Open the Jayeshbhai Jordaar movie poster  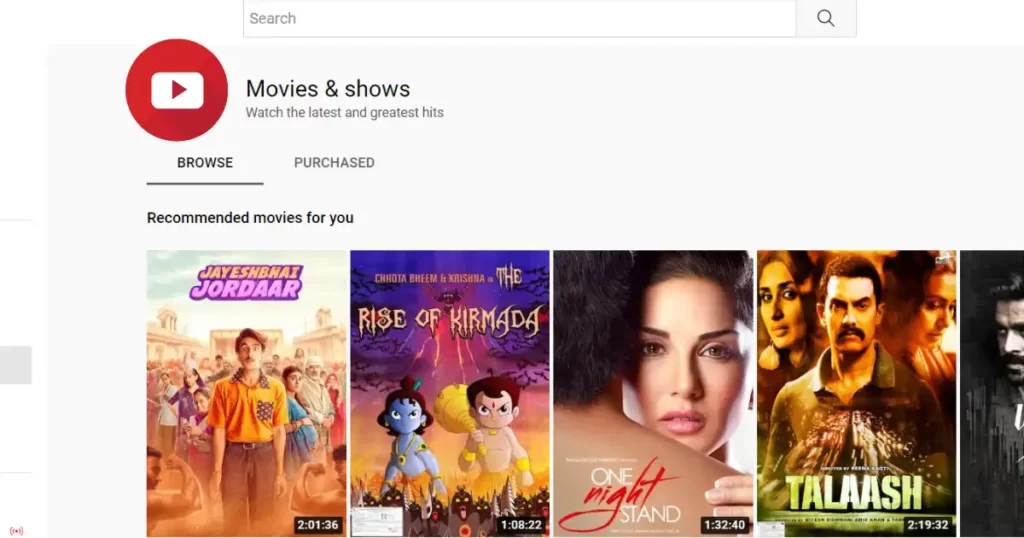click(246, 394)
